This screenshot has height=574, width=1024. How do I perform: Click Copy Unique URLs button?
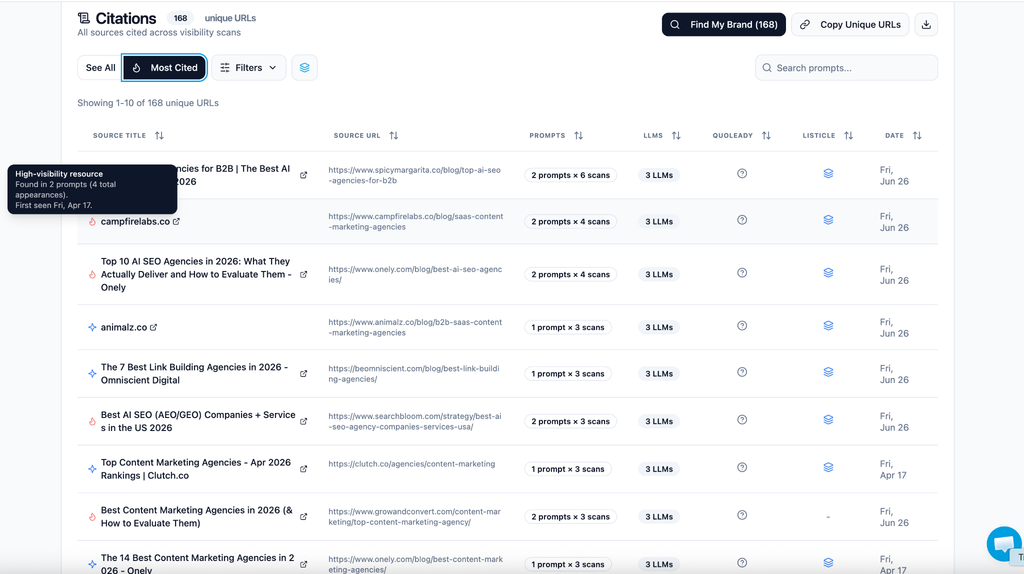850,25
